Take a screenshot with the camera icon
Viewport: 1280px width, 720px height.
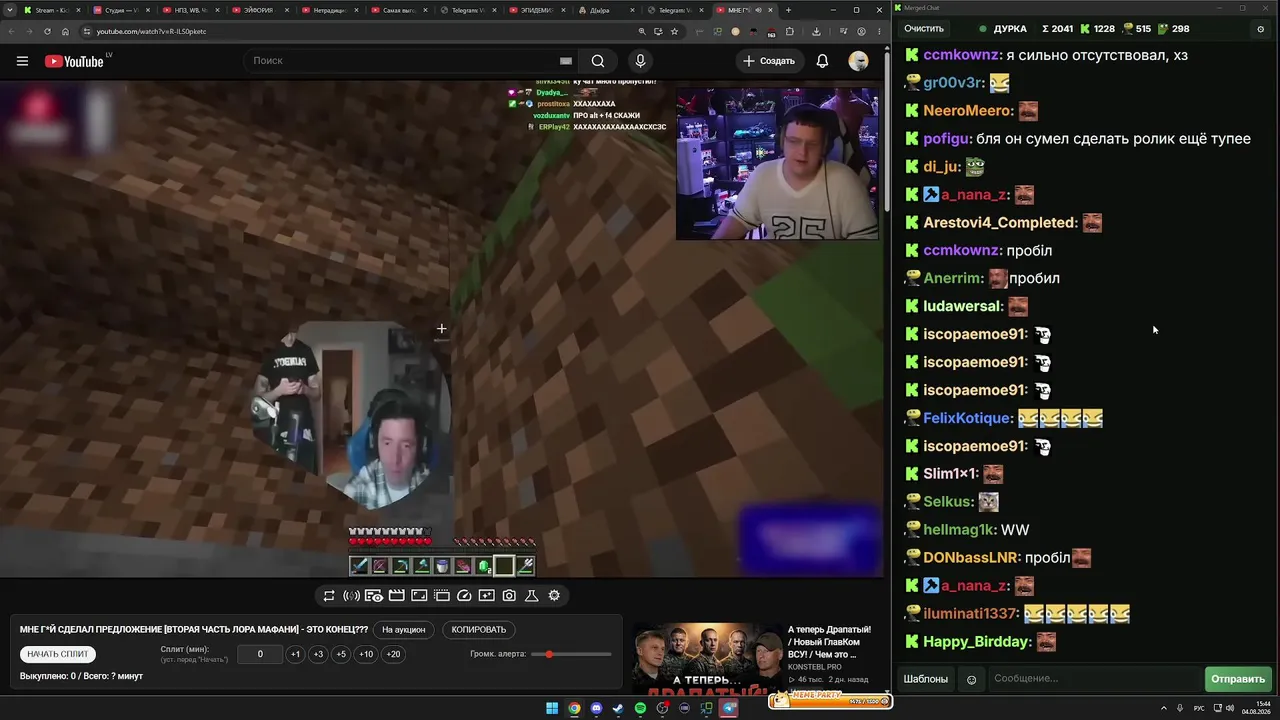pos(509,596)
